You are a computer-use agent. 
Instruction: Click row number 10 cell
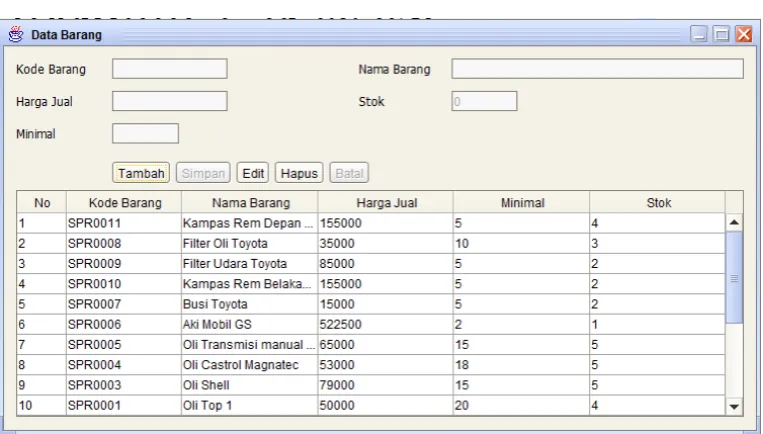pyautogui.click(x=42, y=405)
